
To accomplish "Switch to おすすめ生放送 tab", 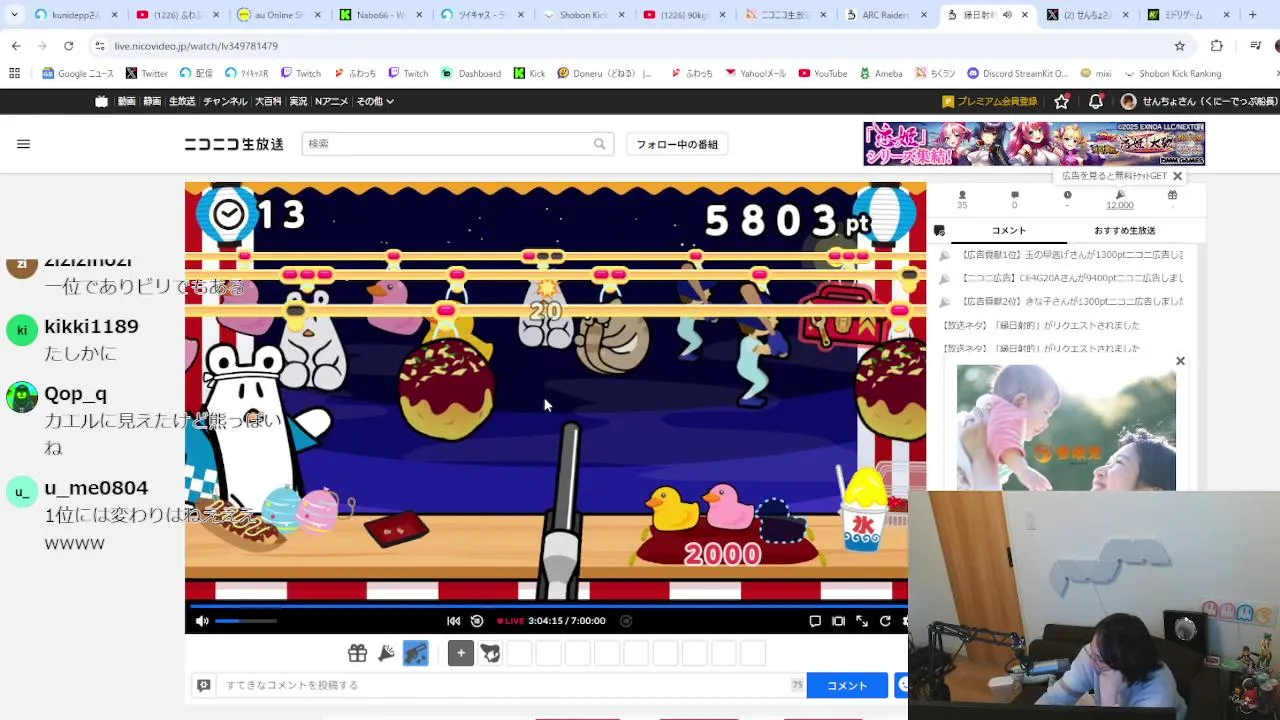I will pyautogui.click(x=1124, y=231).
